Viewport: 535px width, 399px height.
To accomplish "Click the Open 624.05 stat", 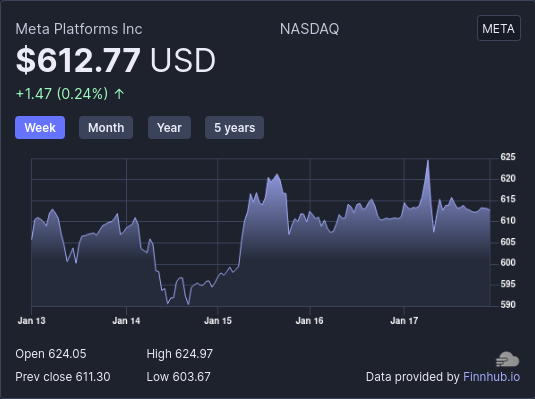I will point(51,354).
